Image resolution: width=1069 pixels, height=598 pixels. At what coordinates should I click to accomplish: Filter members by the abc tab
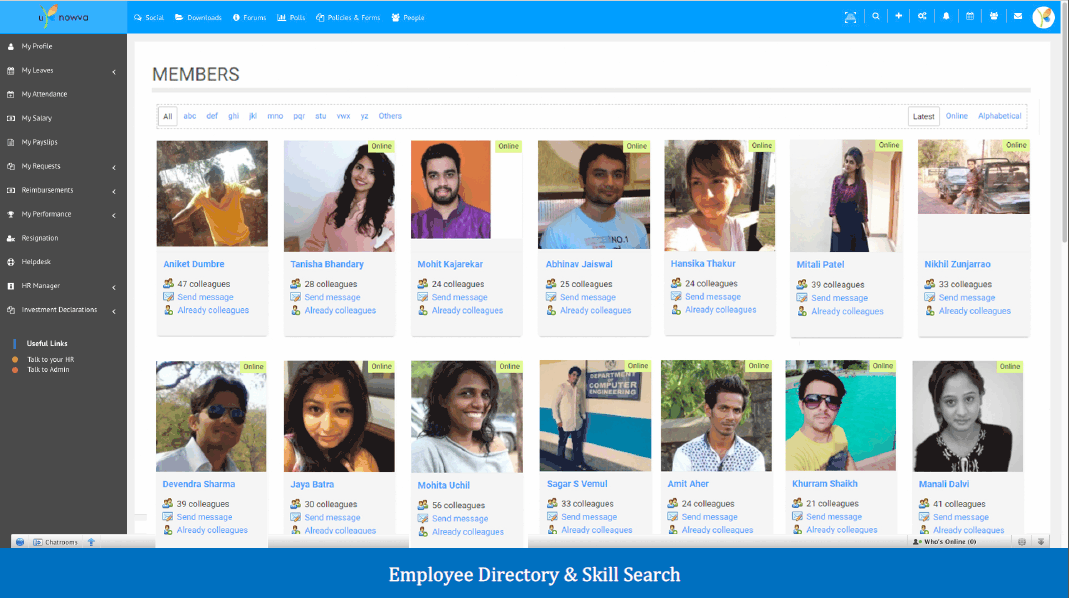[190, 116]
